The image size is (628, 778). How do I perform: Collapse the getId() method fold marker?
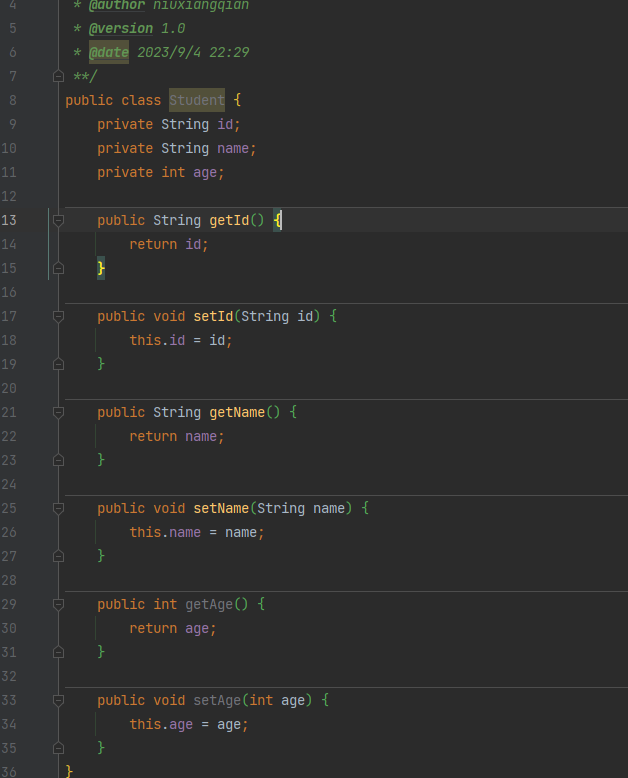click(58, 220)
